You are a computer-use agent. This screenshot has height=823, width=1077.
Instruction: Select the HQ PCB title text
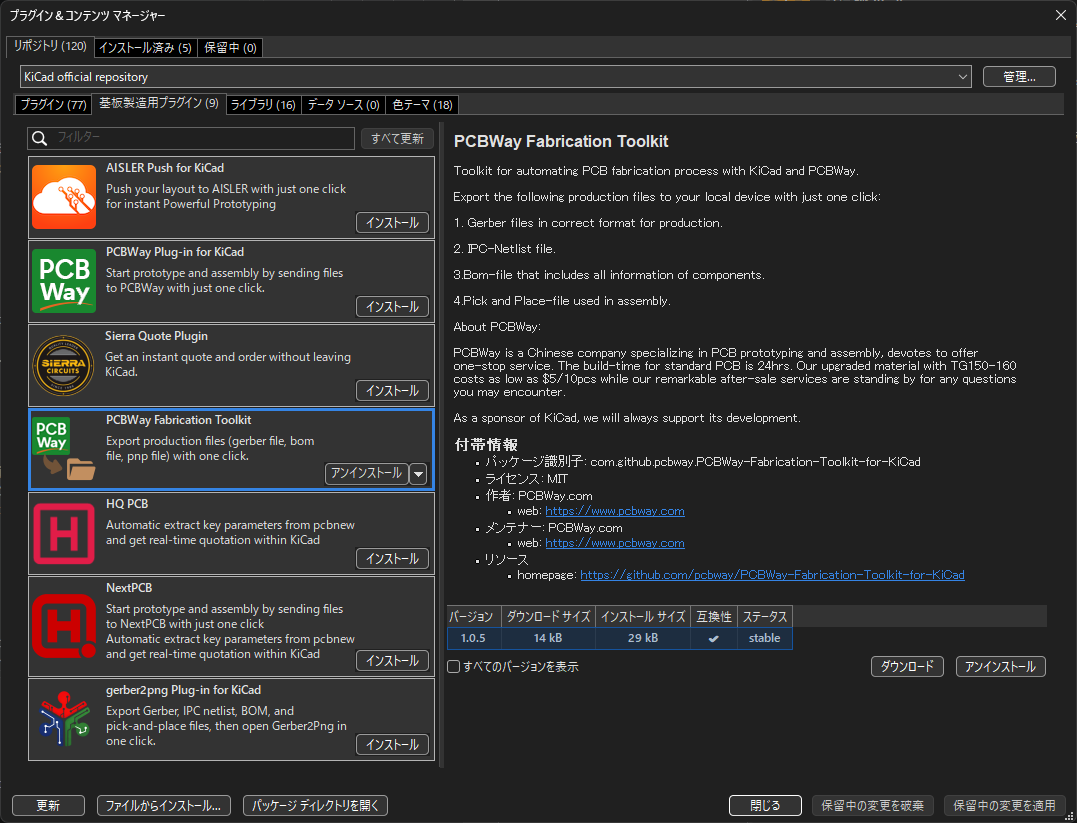tap(127, 504)
